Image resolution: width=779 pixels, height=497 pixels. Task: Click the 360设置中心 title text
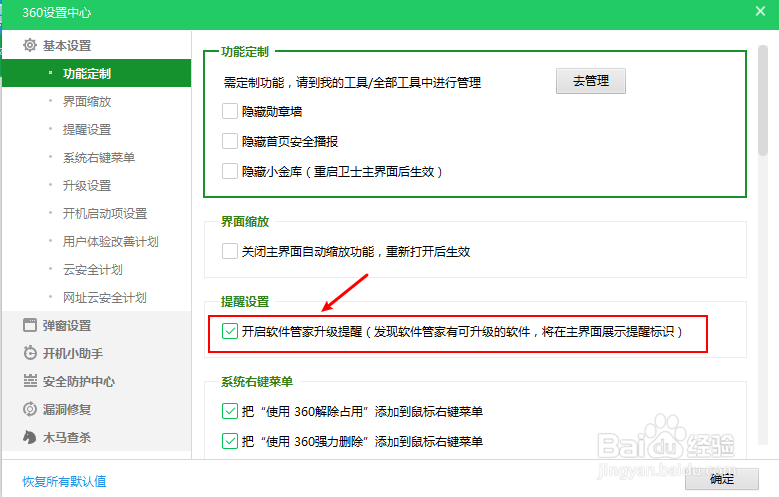[x=57, y=12]
